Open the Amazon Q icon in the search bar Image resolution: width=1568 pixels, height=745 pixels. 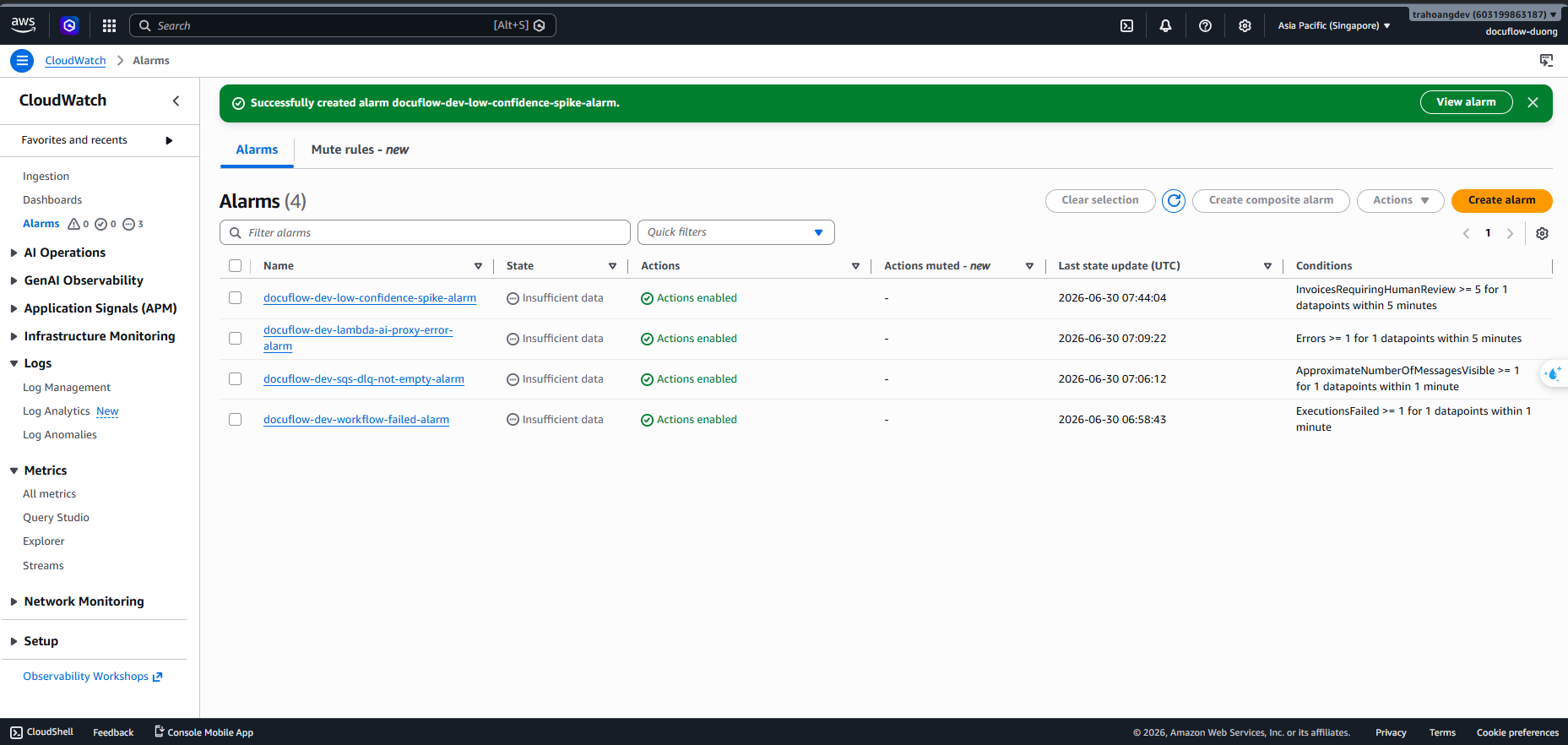coord(540,25)
